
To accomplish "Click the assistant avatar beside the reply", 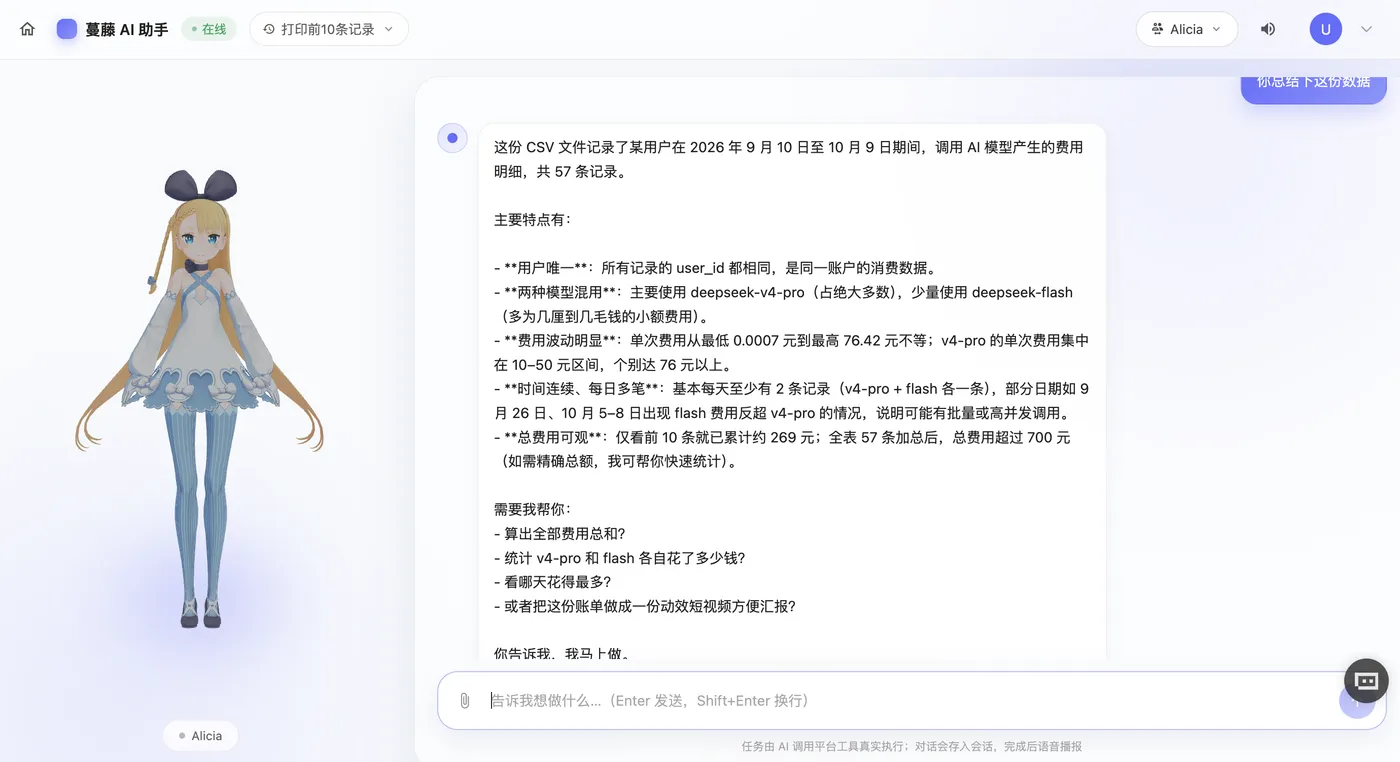I will (x=452, y=138).
